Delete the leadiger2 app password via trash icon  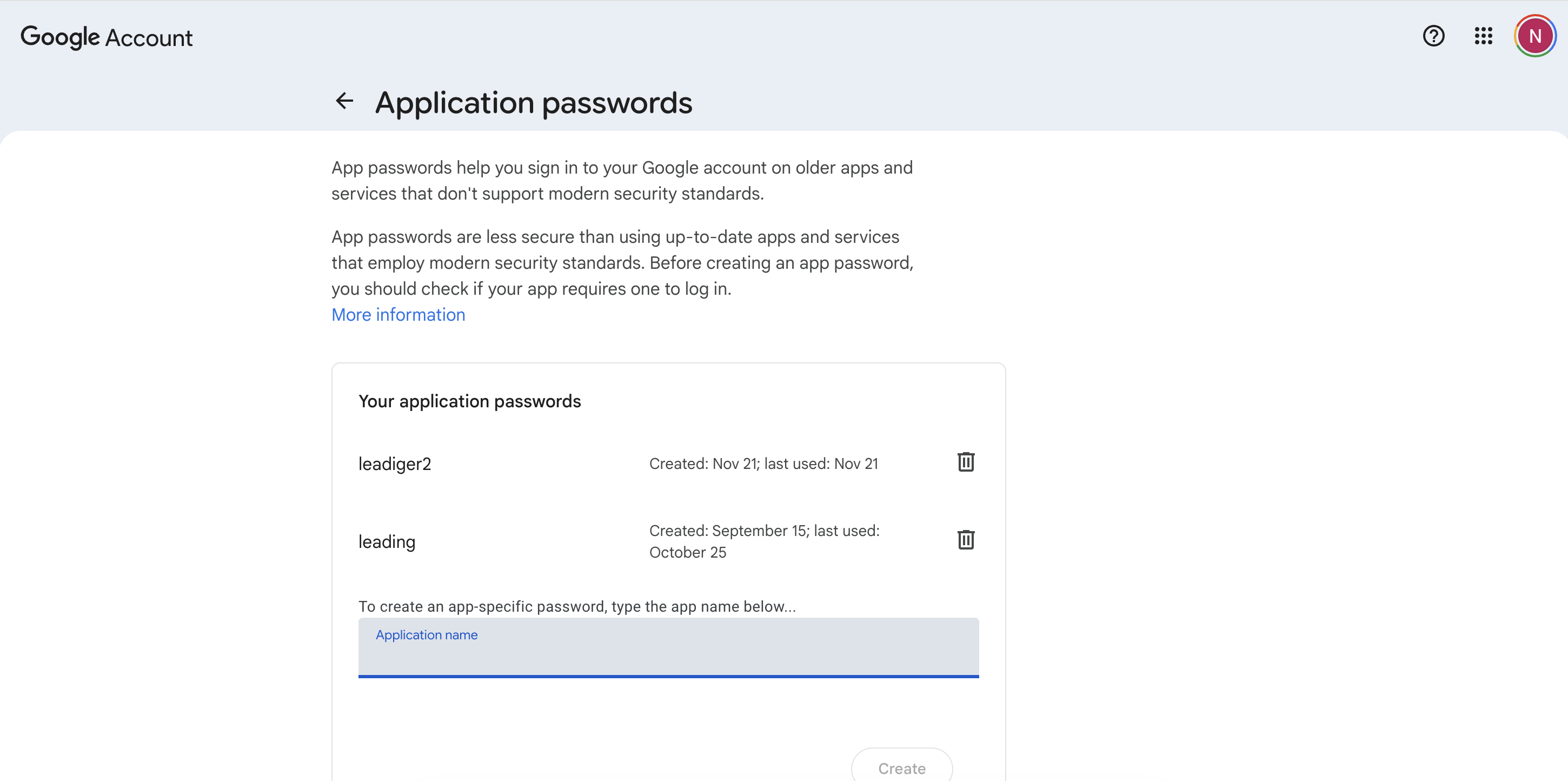[x=965, y=462]
